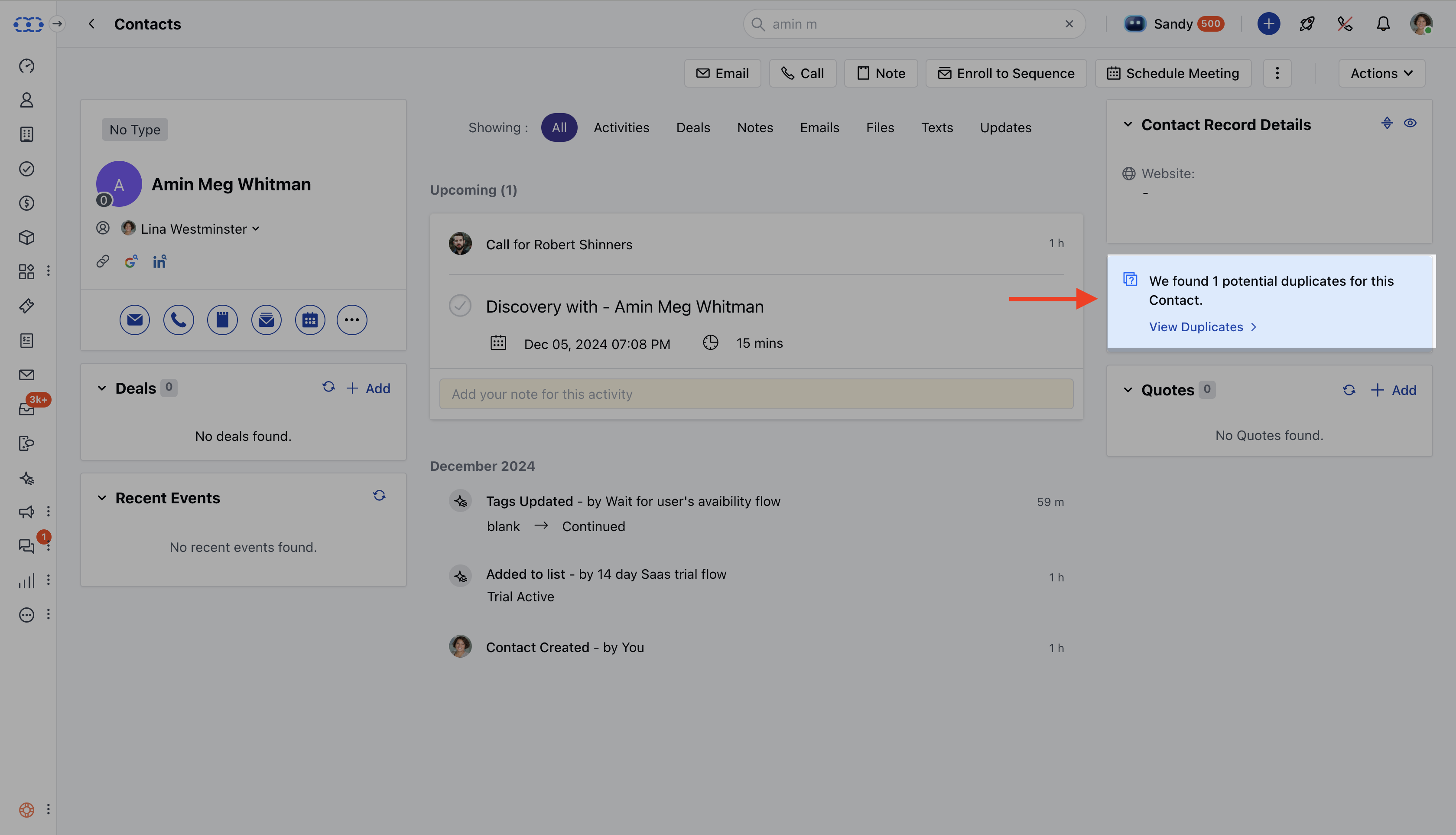Screen dimensions: 1456x835
Task: Mark Discovery activity as complete
Action: [460, 306]
